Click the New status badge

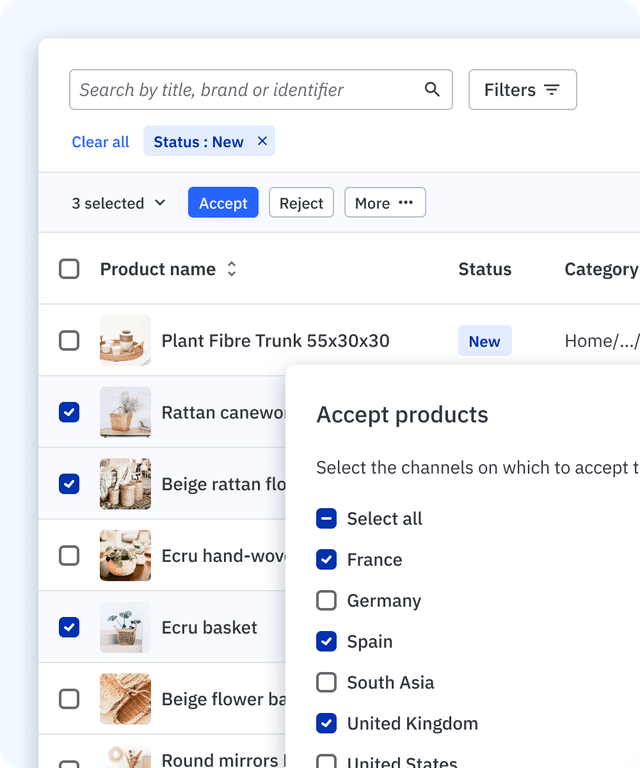coord(485,341)
